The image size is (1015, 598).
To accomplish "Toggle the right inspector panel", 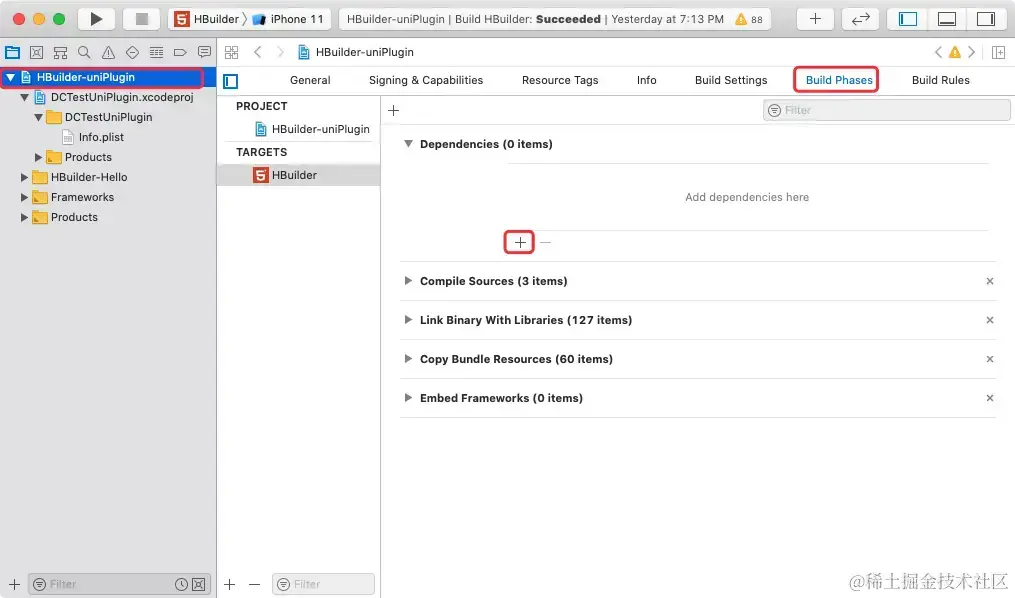I will click(985, 19).
